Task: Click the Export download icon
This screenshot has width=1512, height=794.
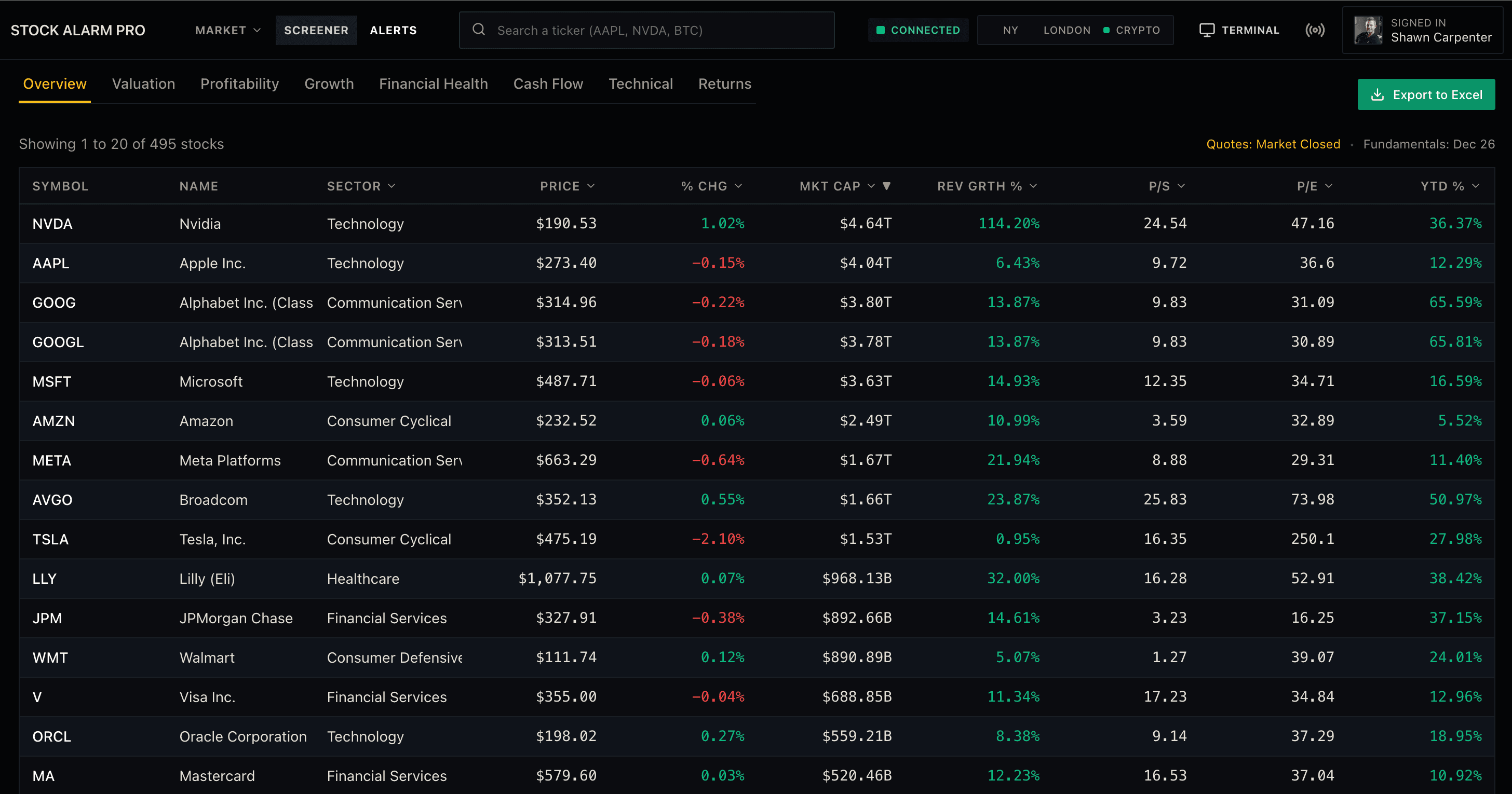Action: [1377, 94]
